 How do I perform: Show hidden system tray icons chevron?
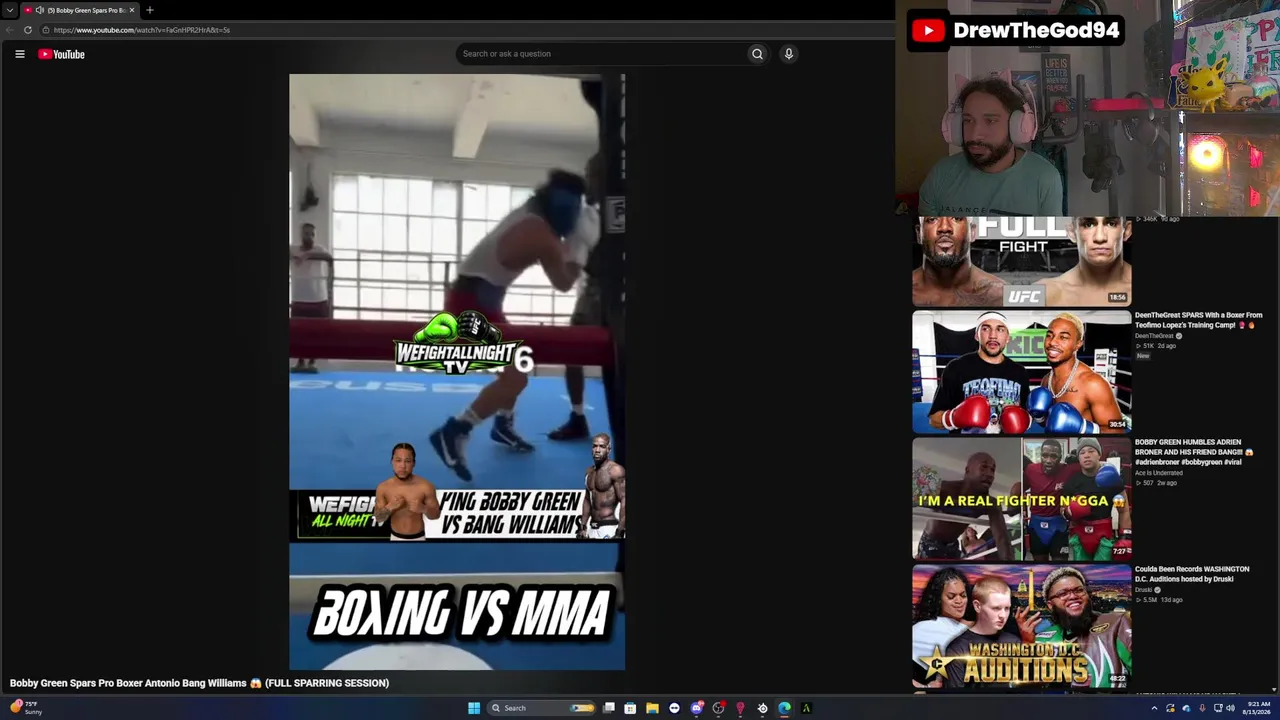[1154, 708]
